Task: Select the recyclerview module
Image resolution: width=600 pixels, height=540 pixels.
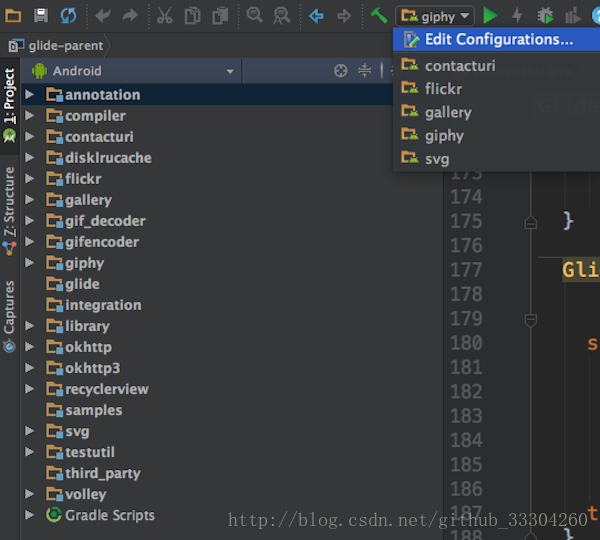Action: 106,389
